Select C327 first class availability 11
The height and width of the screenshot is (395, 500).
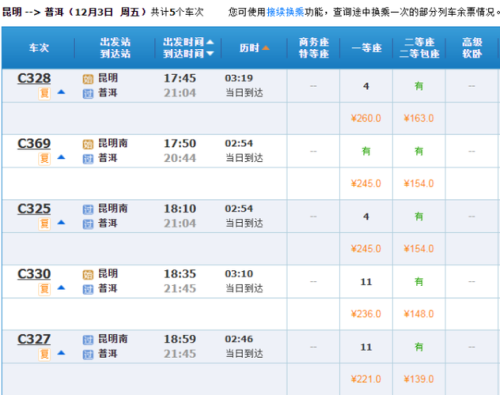tap(366, 347)
